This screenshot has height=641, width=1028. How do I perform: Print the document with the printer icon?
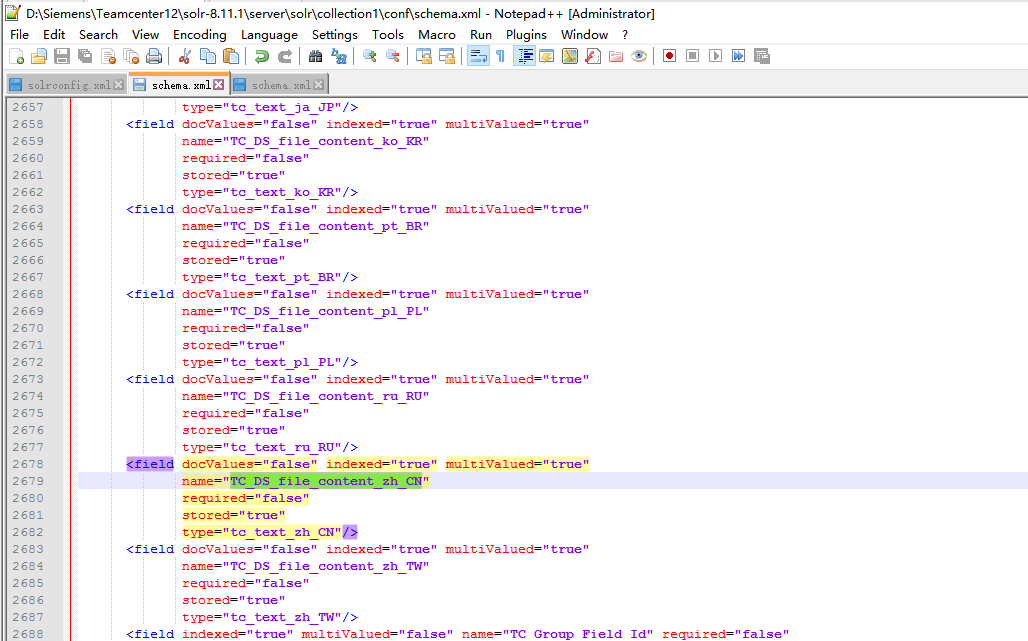(154, 56)
